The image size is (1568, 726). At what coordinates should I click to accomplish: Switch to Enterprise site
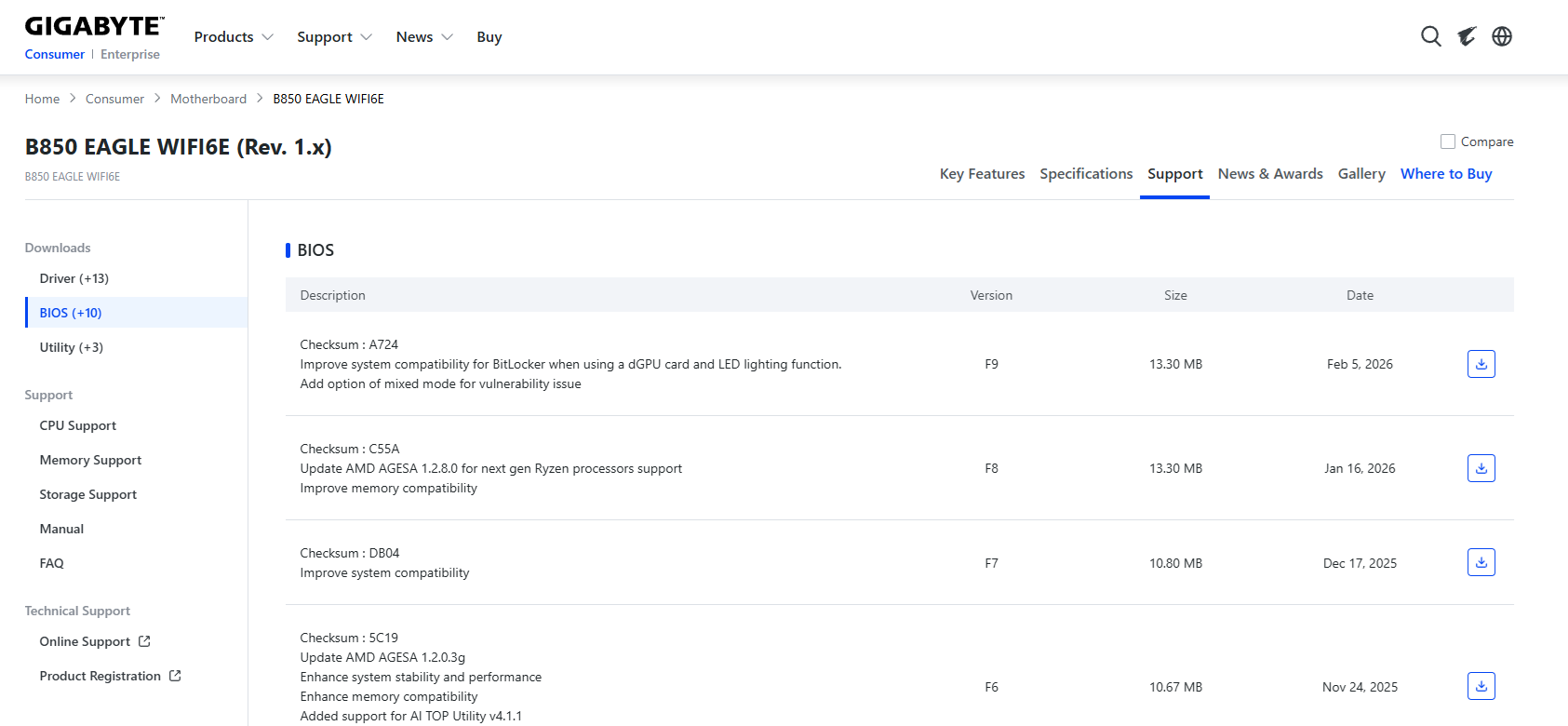tap(130, 55)
